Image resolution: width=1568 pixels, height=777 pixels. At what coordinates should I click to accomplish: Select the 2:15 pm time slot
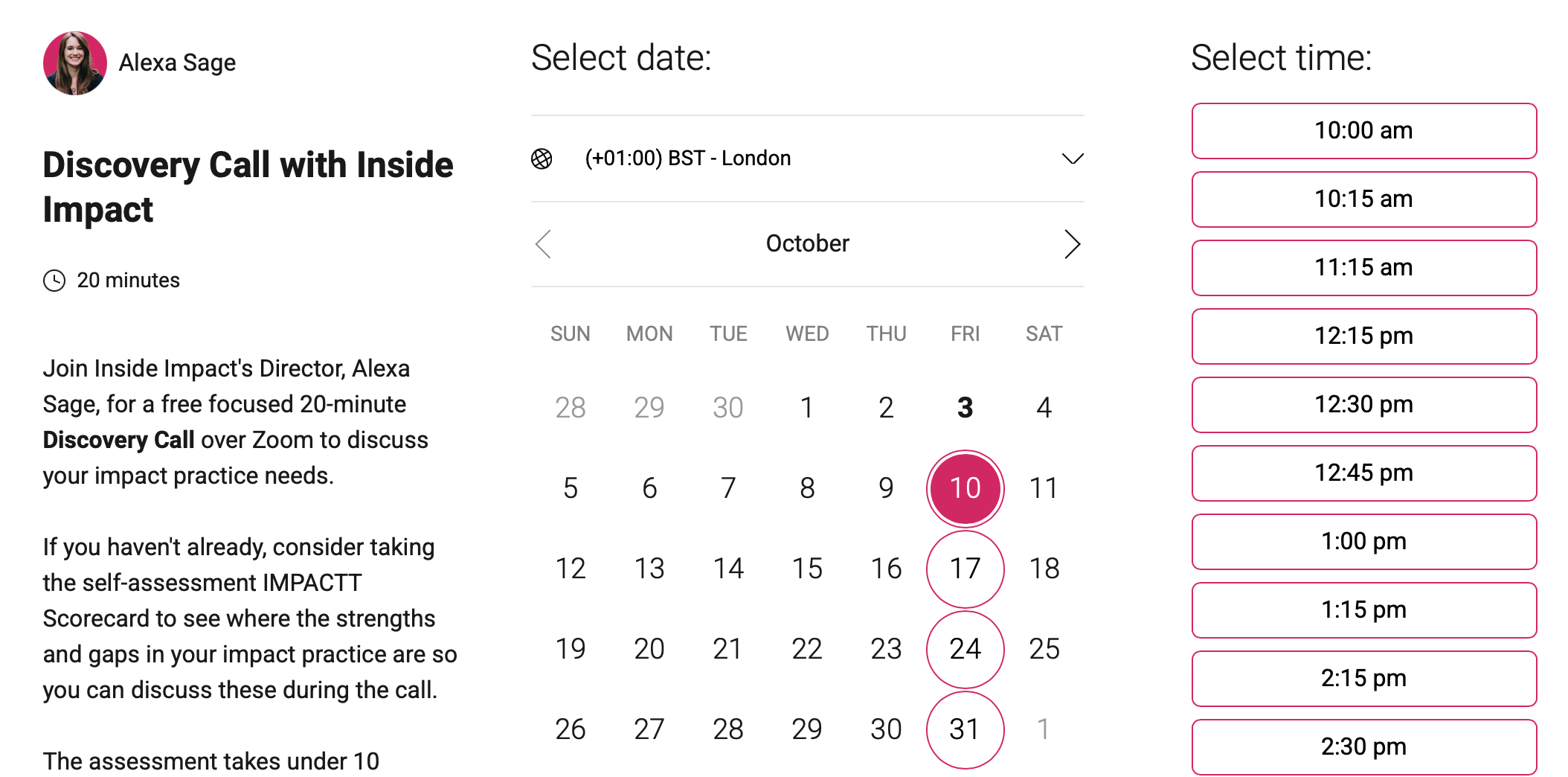pyautogui.click(x=1363, y=679)
